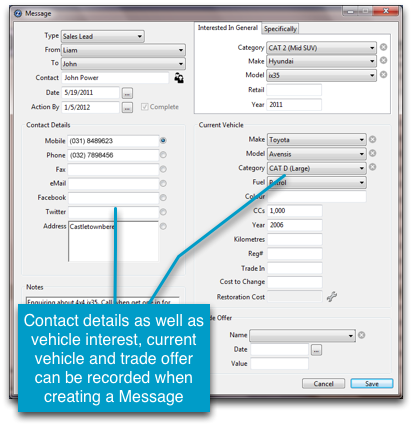Clear the Interested In Category selection

tap(383, 47)
